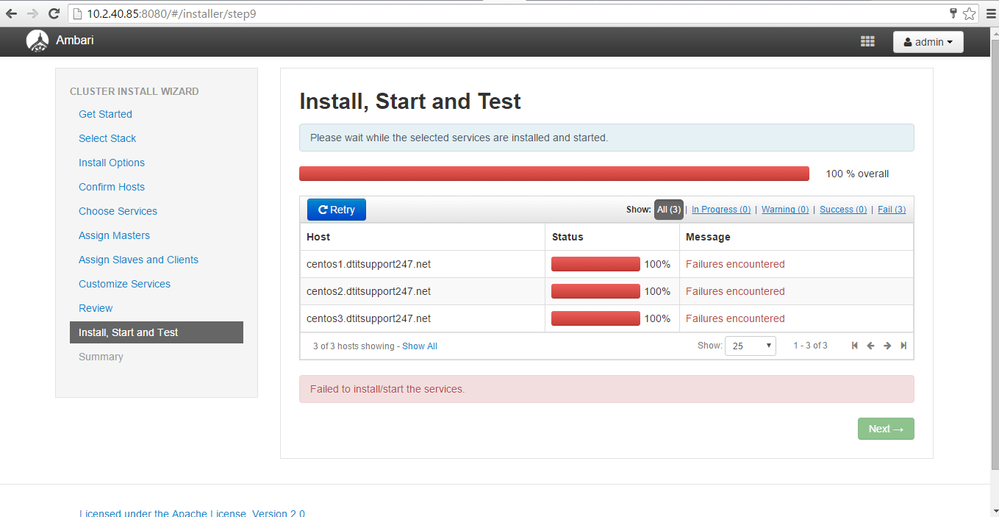The height and width of the screenshot is (517, 999).
Task: Click the browser forward arrow
Action: [x=32, y=13]
